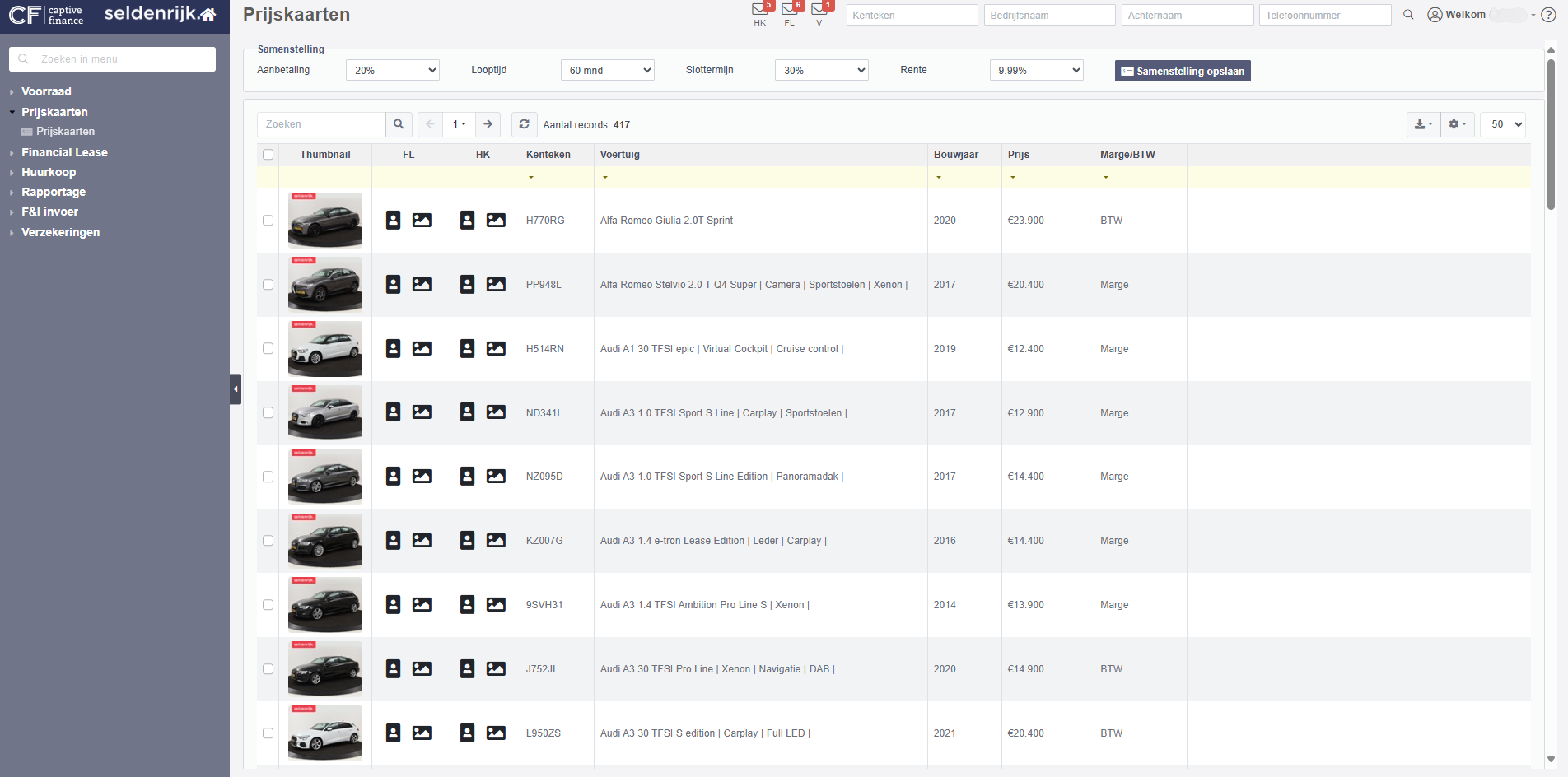Focus the Zoeken in menu field
Image resolution: width=1568 pixels, height=777 pixels.
pos(112,59)
